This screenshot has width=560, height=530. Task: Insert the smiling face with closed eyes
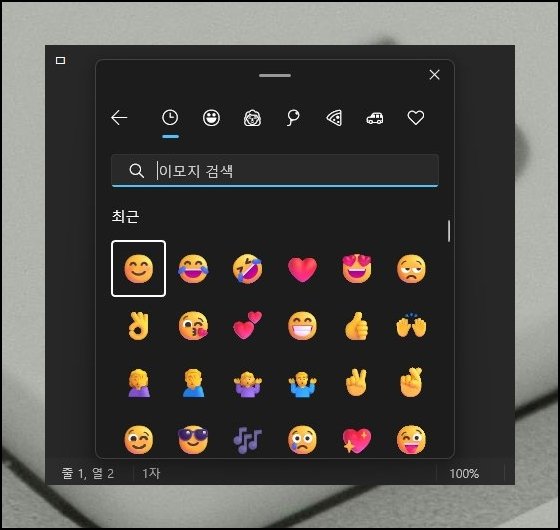(x=139, y=269)
